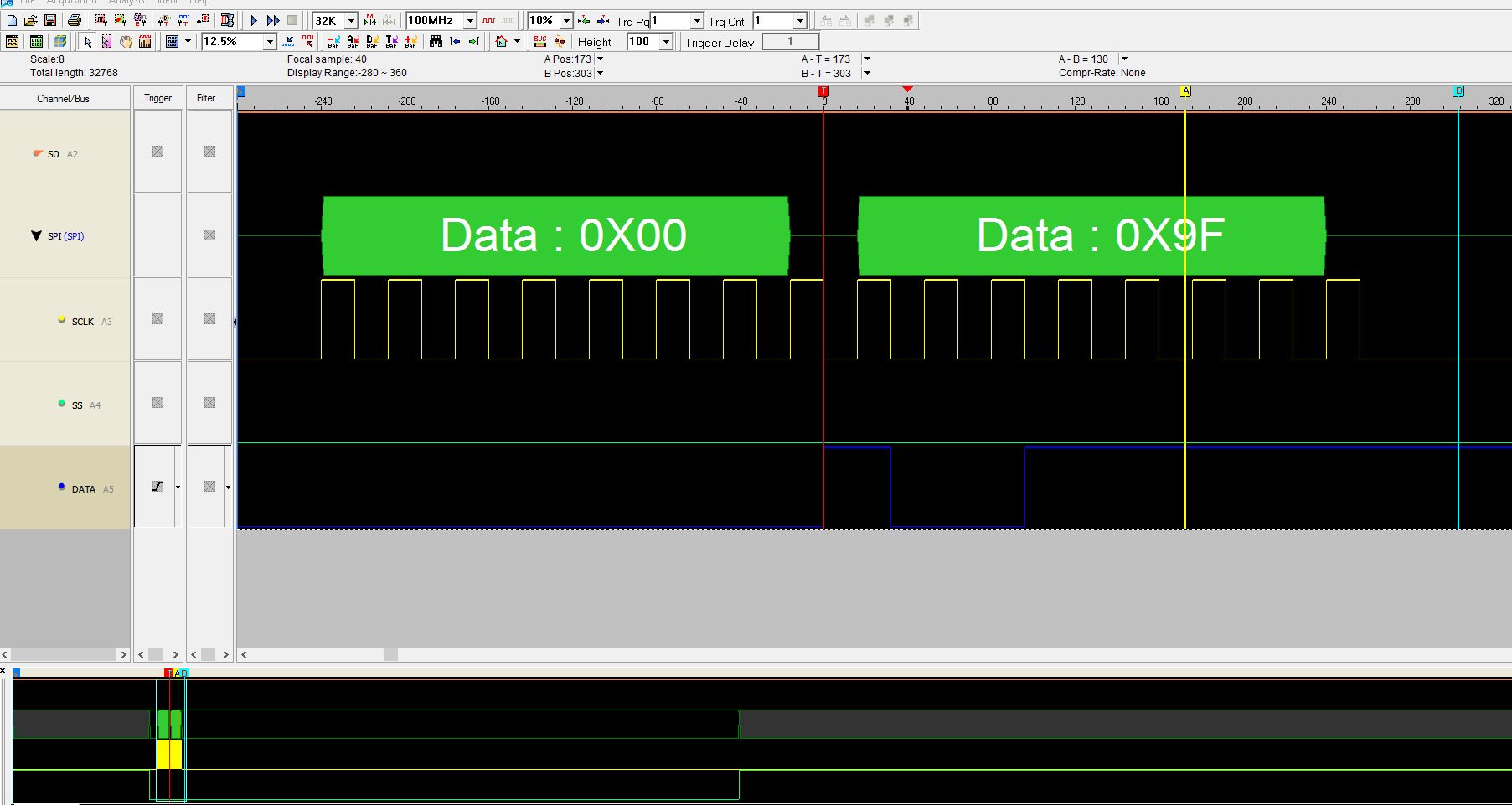Toggle rising edge trigger on DATA channel
1512x805 pixels.
tap(157, 487)
